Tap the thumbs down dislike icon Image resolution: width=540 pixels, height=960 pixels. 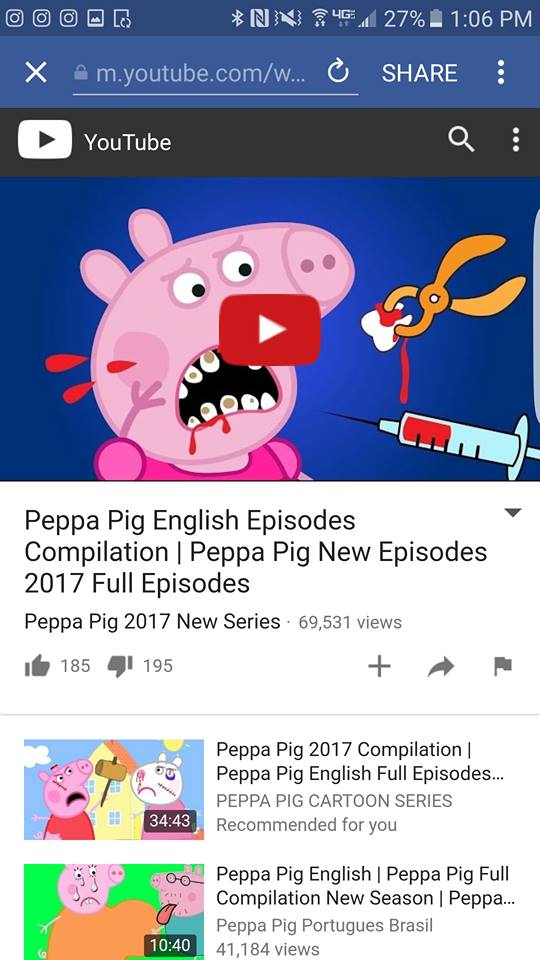point(120,666)
